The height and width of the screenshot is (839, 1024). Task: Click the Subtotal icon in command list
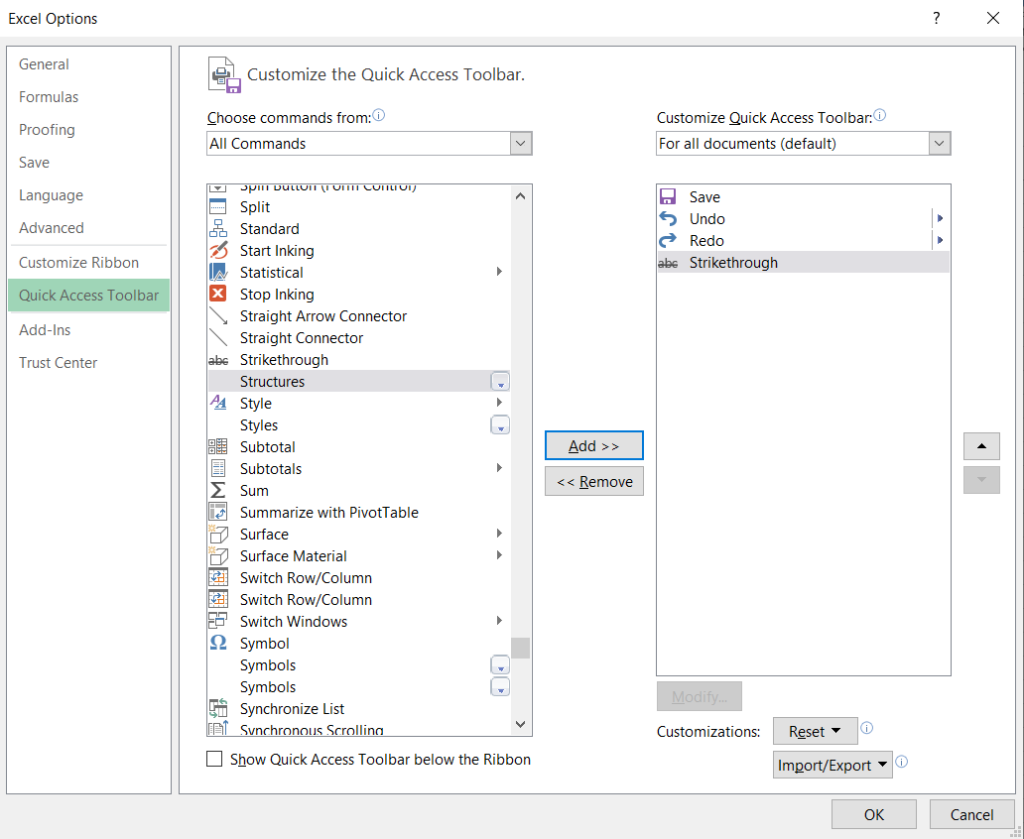click(x=217, y=447)
